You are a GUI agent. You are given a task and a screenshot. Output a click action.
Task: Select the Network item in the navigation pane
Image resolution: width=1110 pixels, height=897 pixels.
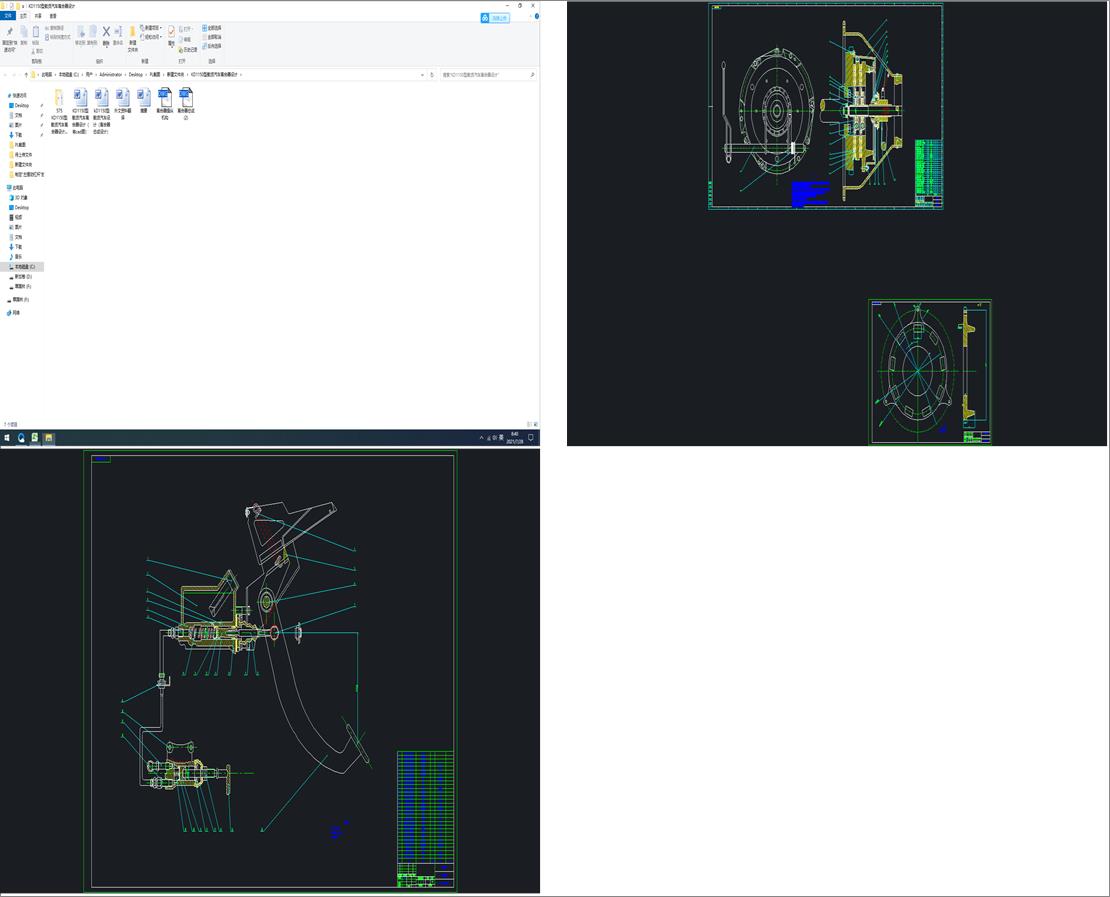click(x=14, y=313)
